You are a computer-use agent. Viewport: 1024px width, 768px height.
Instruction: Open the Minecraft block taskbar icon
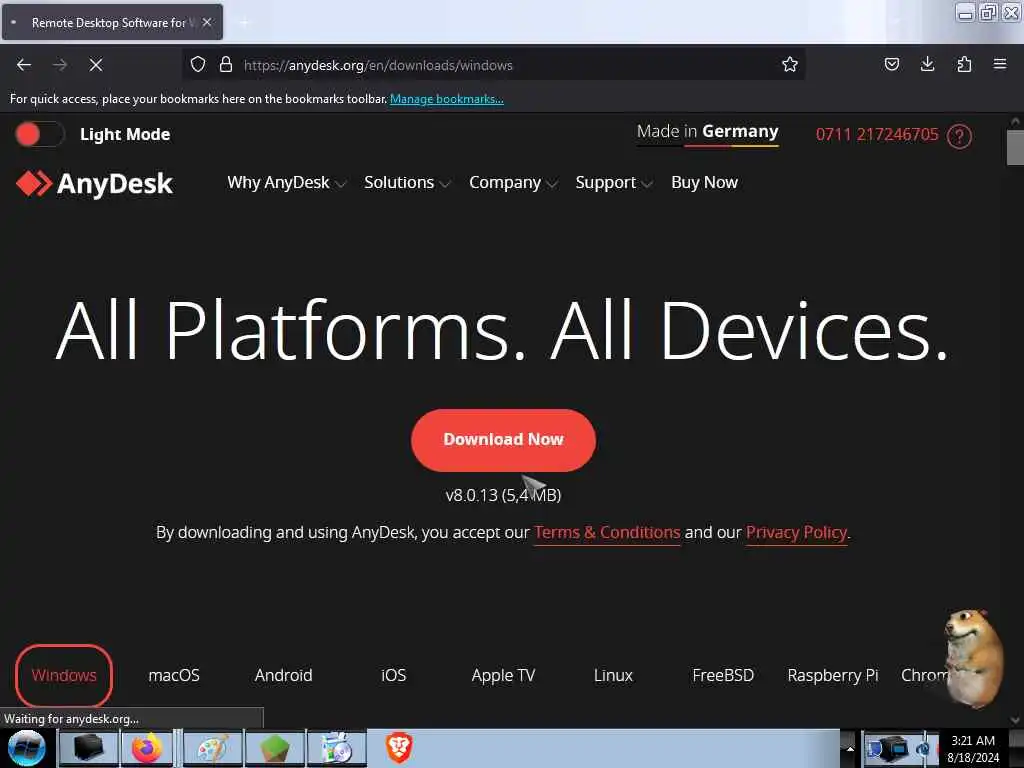[x=275, y=748]
